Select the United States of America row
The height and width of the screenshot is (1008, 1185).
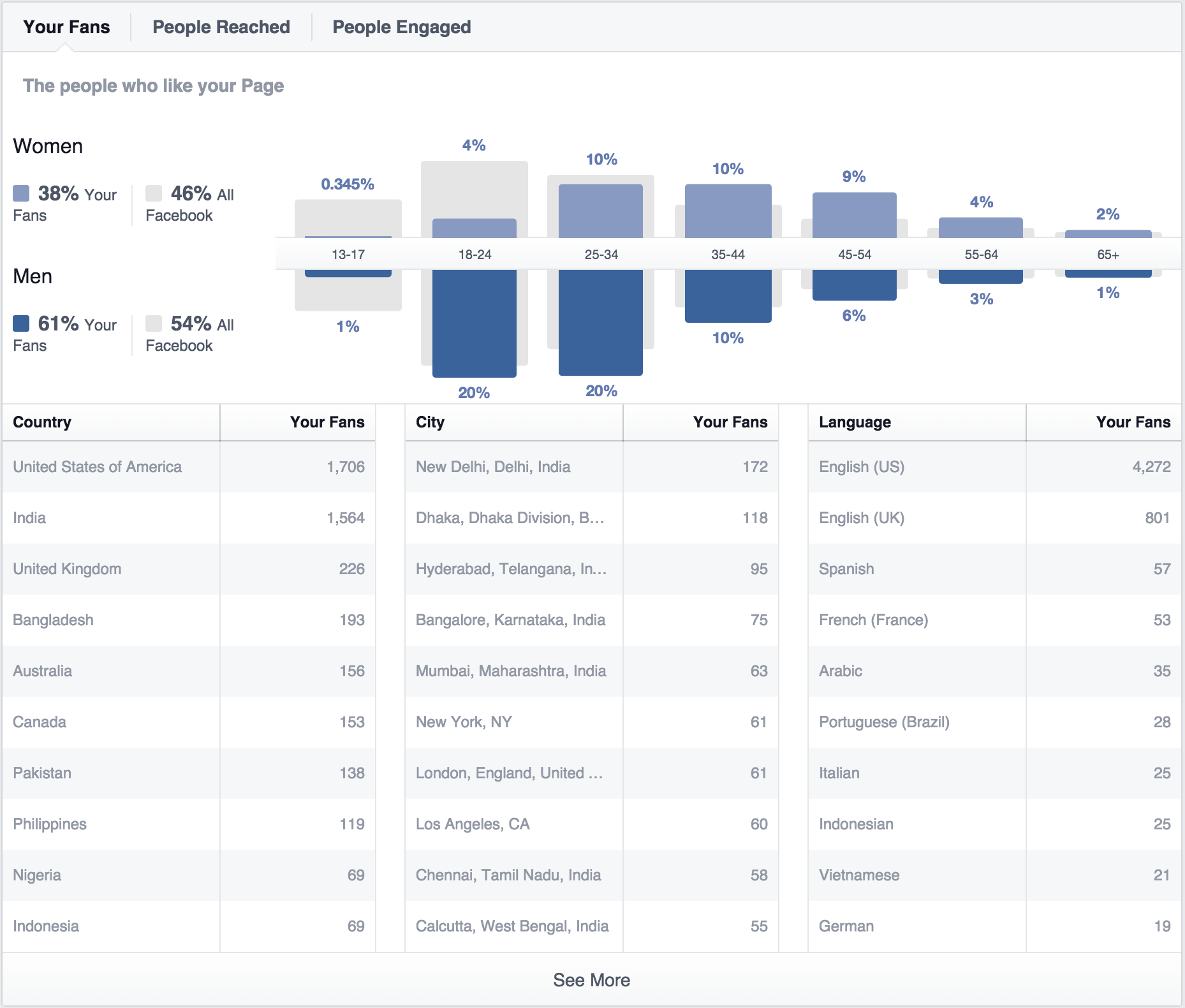189,467
